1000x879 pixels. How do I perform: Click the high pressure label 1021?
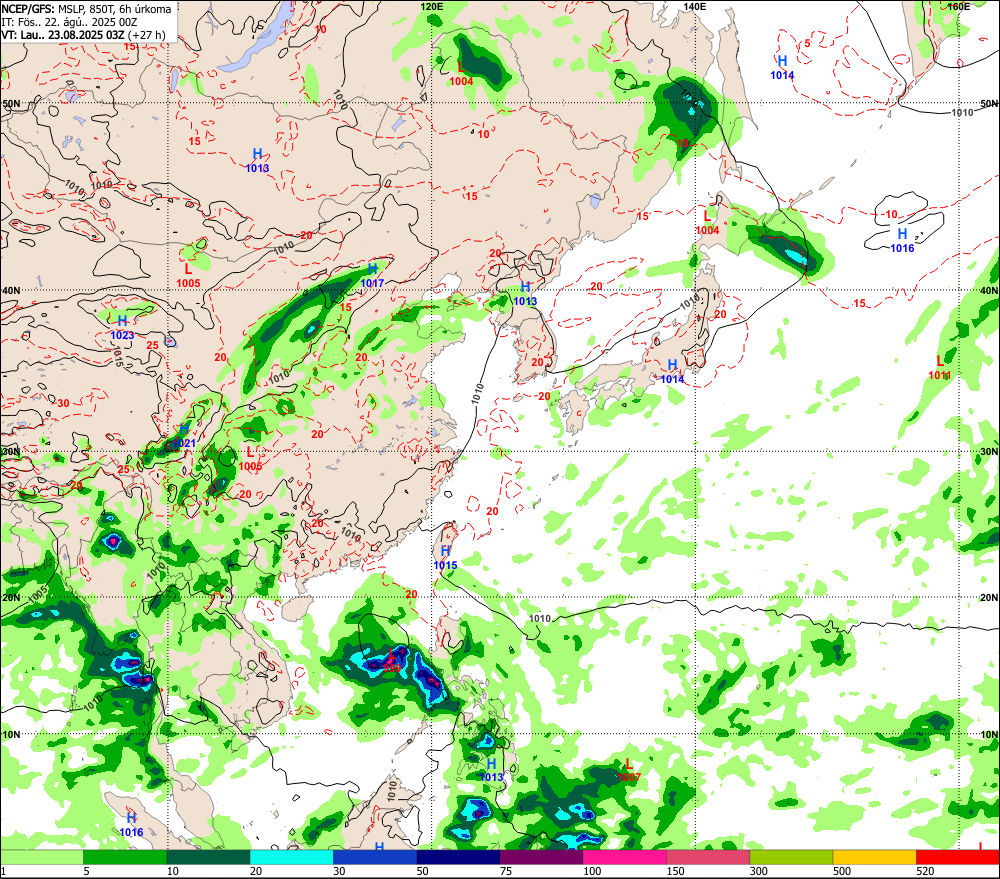tap(184, 443)
